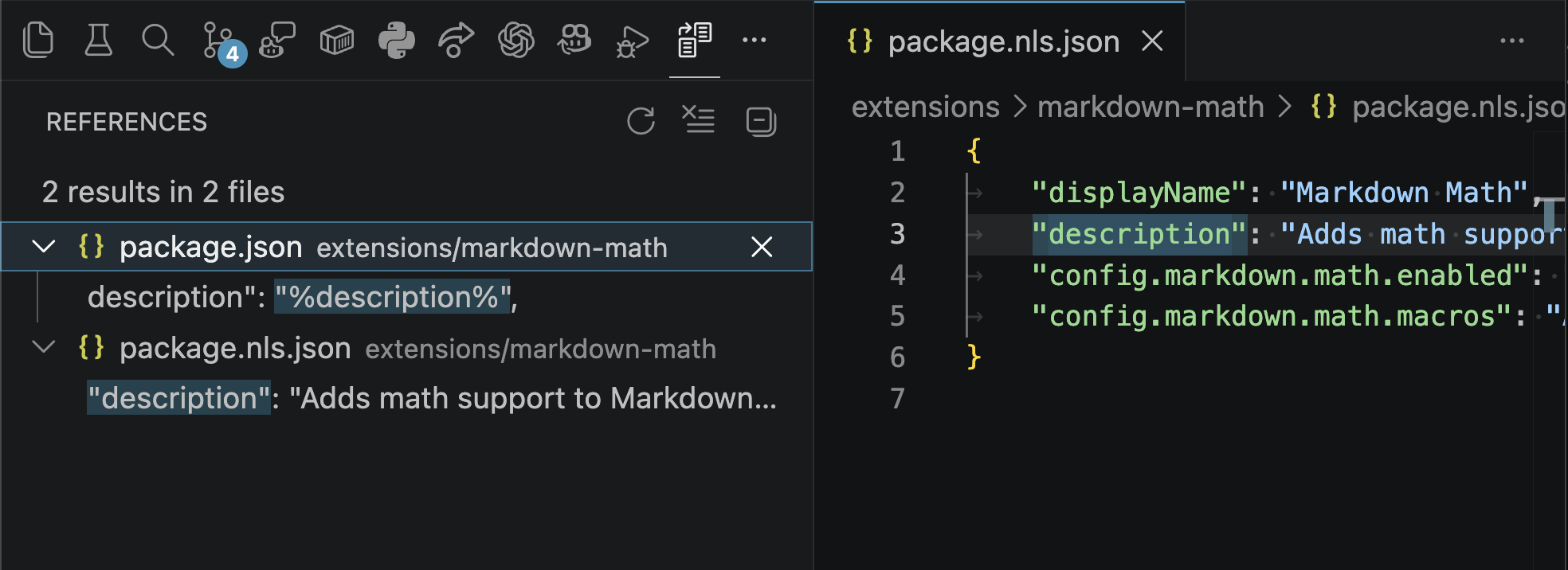The width and height of the screenshot is (1568, 570).
Task: Open the ChatGPT view icon
Action: [x=515, y=40]
